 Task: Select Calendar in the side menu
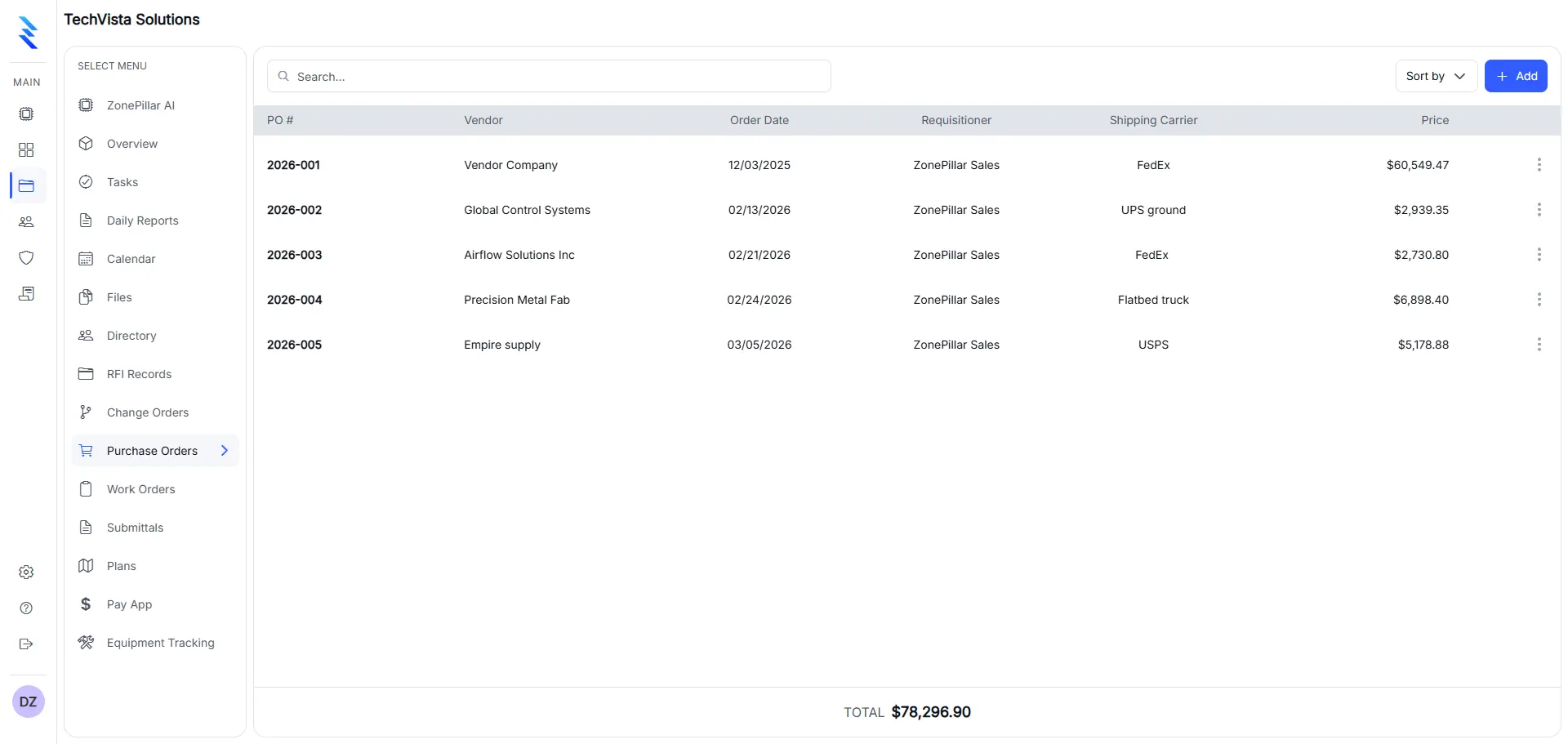tap(131, 259)
